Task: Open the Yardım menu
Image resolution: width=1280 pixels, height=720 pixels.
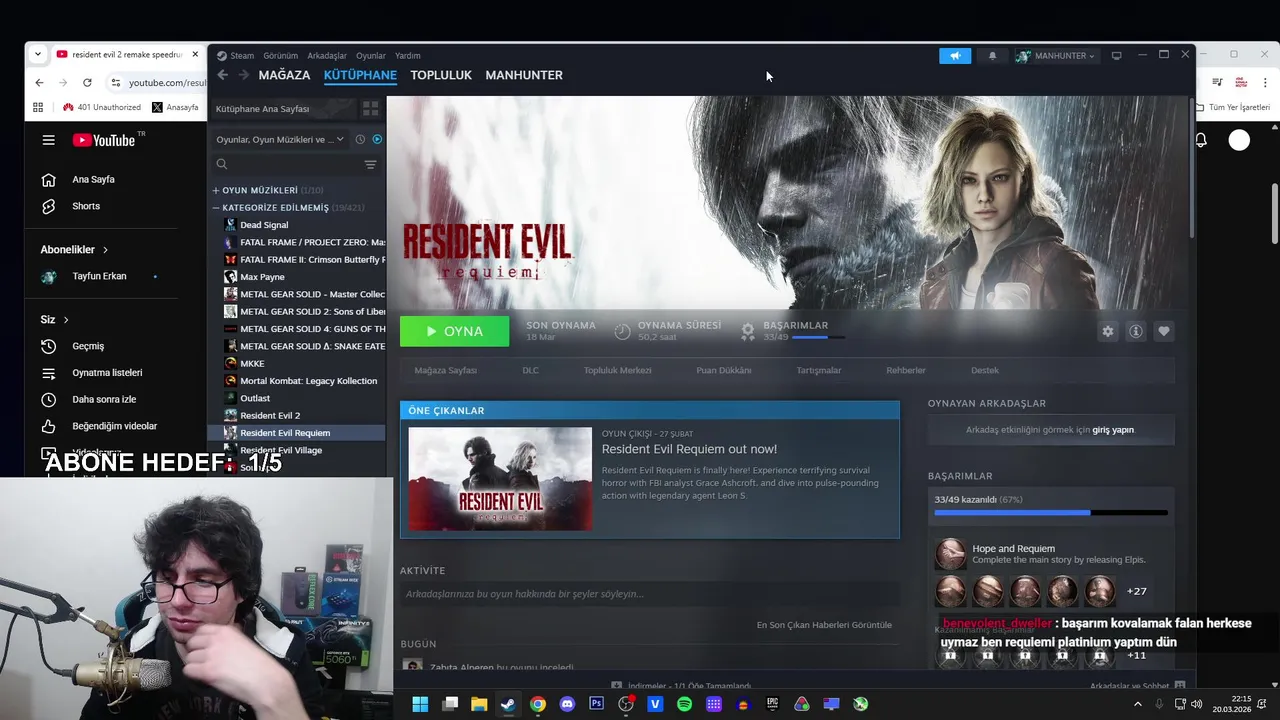Action: pos(408,56)
